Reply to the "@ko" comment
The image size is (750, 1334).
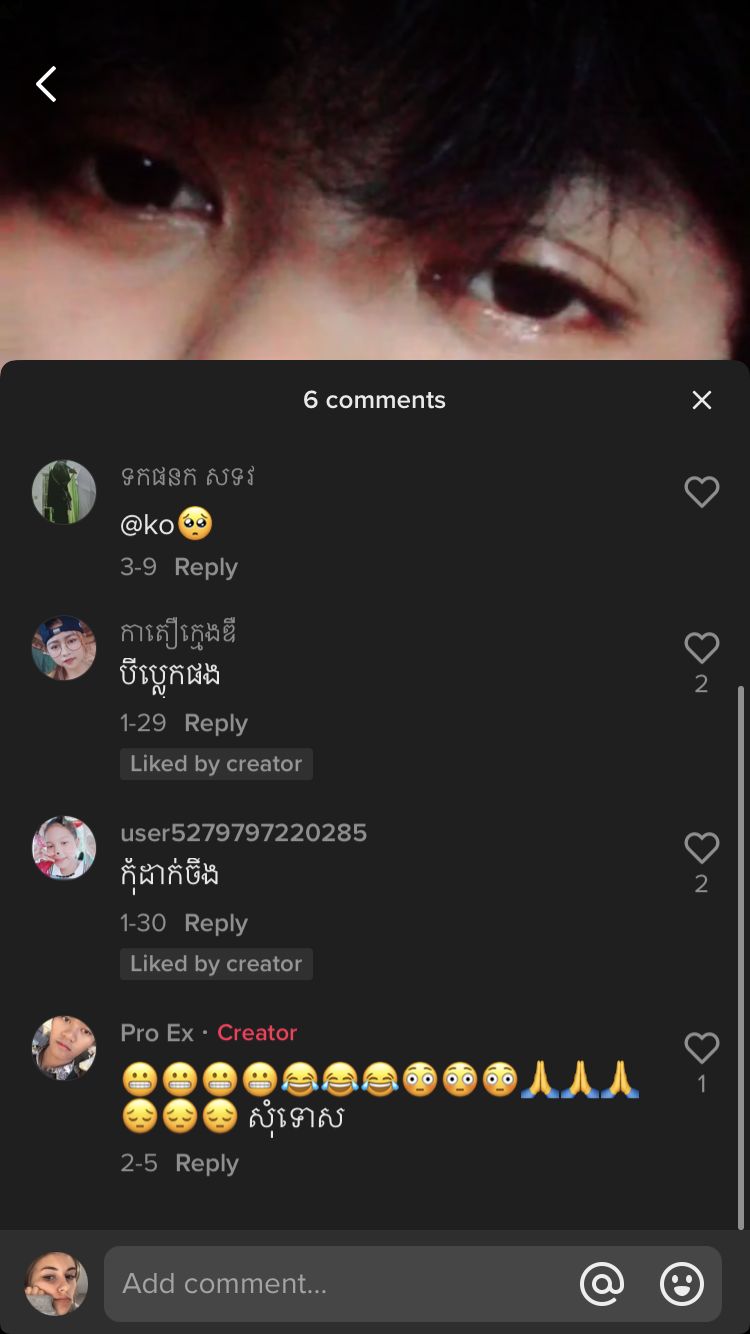coord(206,567)
